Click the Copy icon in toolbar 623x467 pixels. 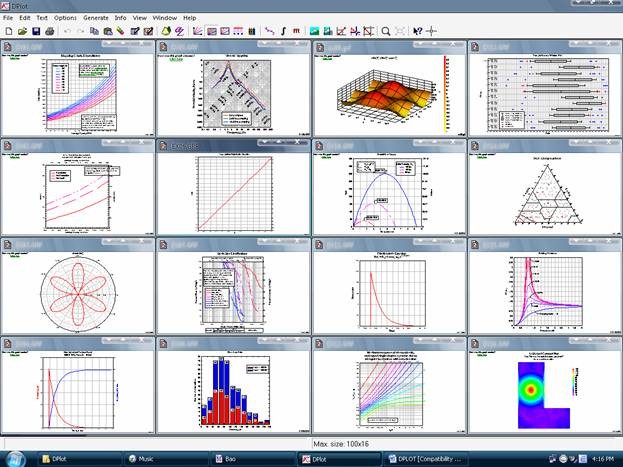click(x=94, y=31)
